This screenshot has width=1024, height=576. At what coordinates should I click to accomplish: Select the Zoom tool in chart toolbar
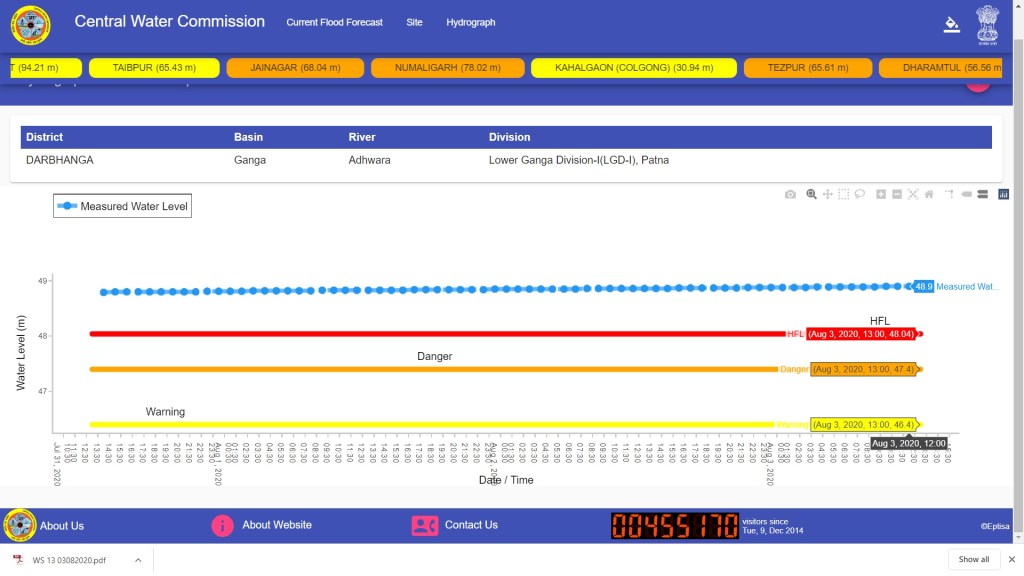(811, 194)
